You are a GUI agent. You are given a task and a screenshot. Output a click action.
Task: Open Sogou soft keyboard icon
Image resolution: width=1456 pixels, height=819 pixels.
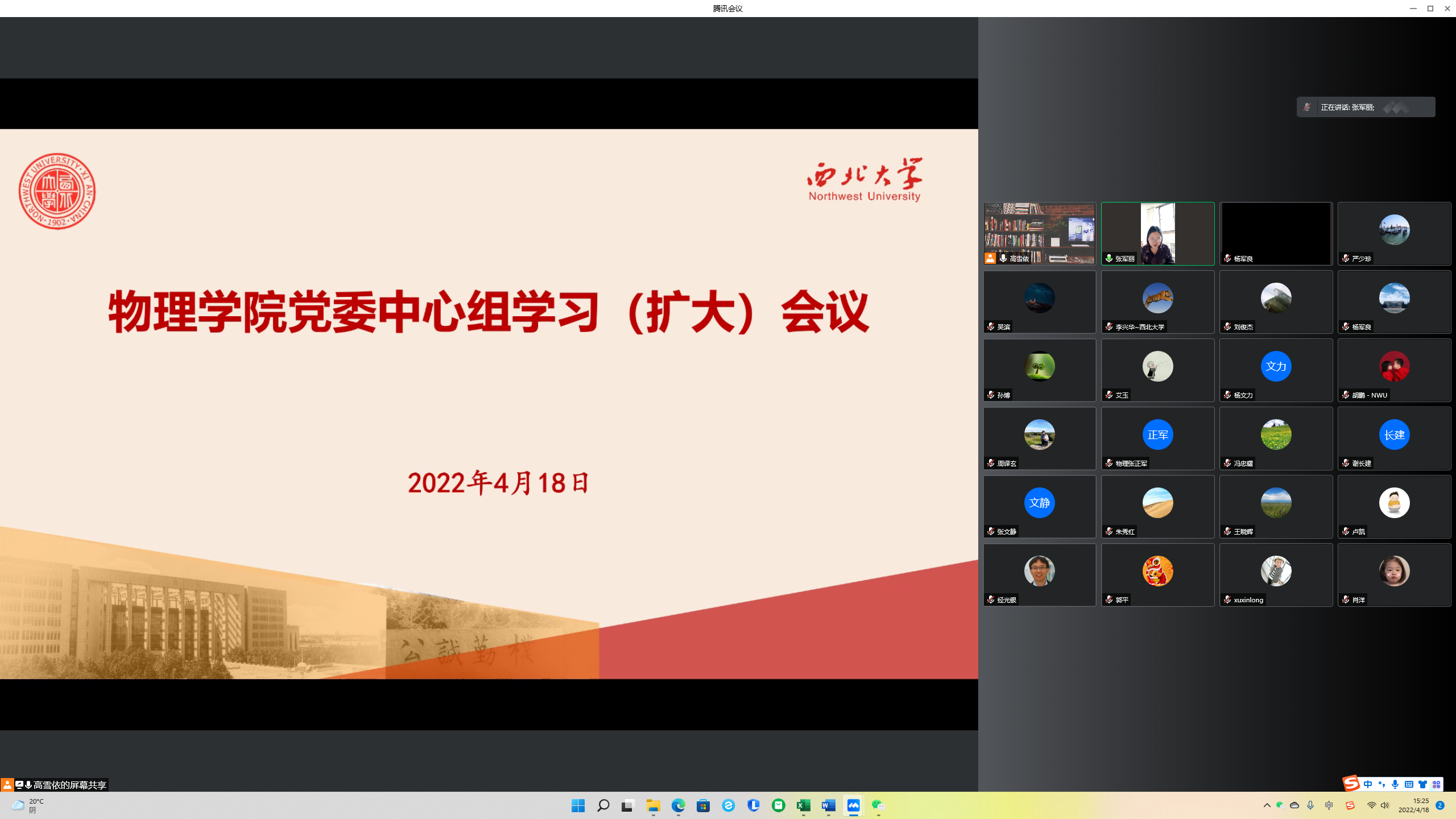point(1409,784)
